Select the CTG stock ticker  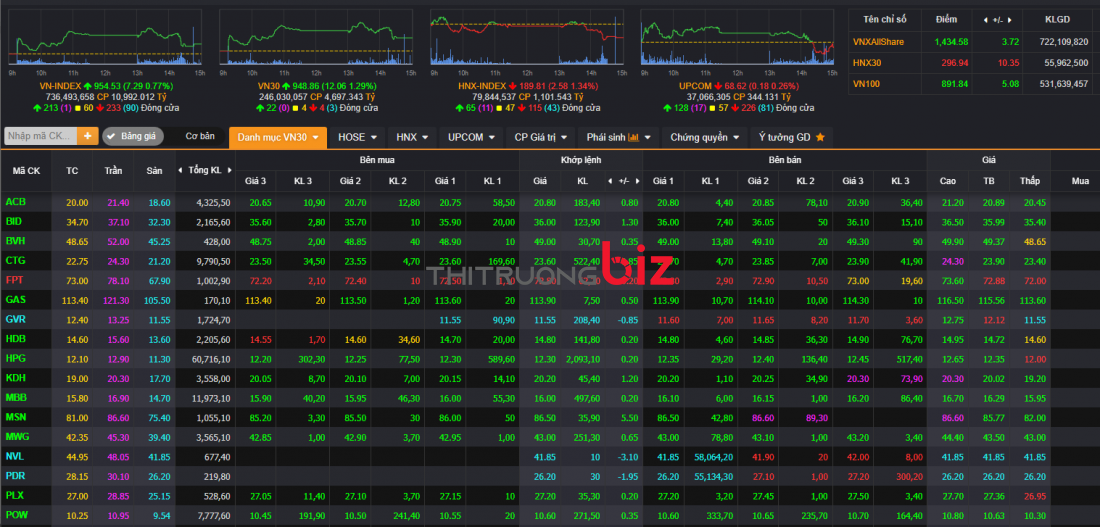click(x=15, y=260)
